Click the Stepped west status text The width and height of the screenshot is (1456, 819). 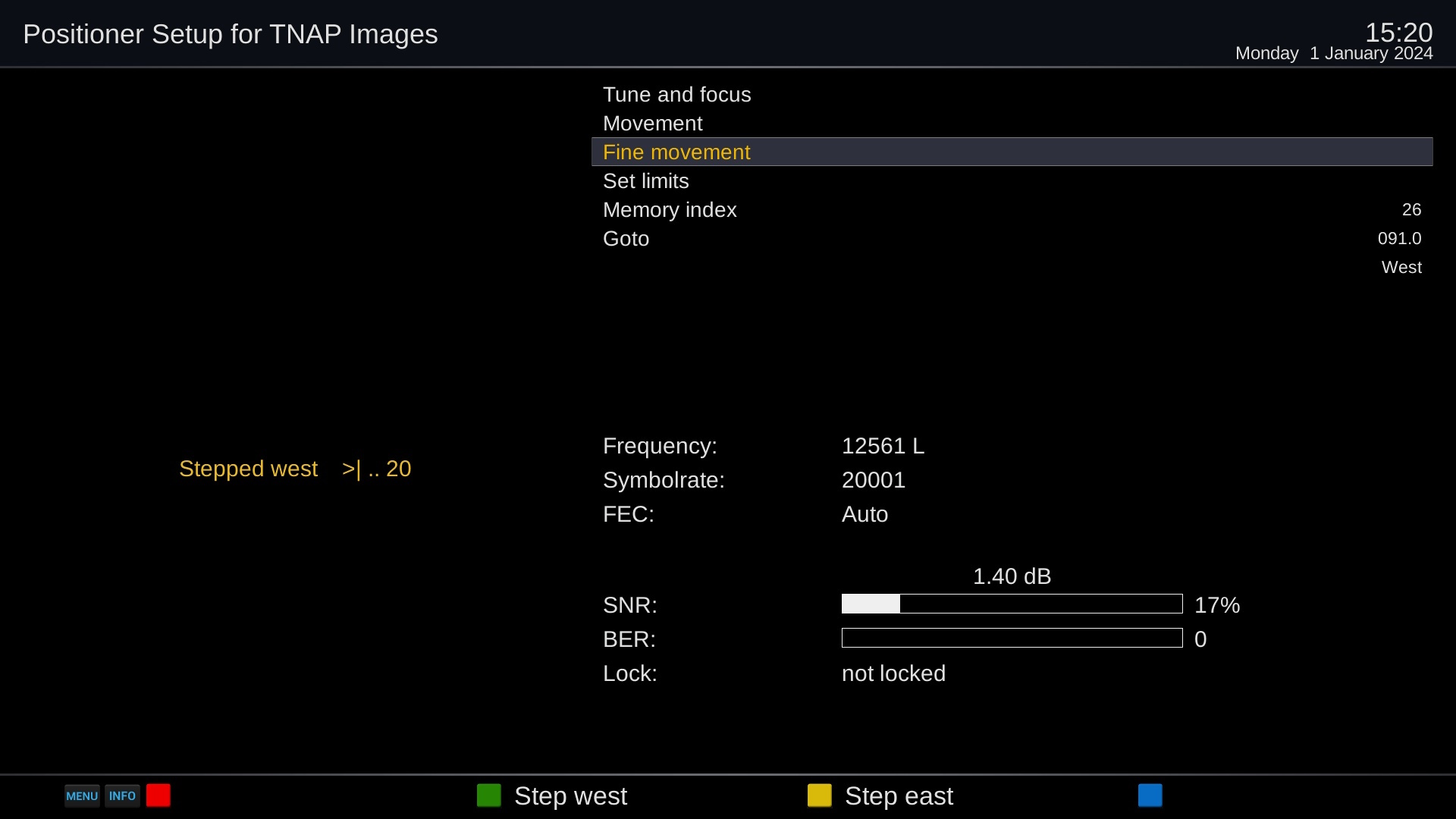295,469
